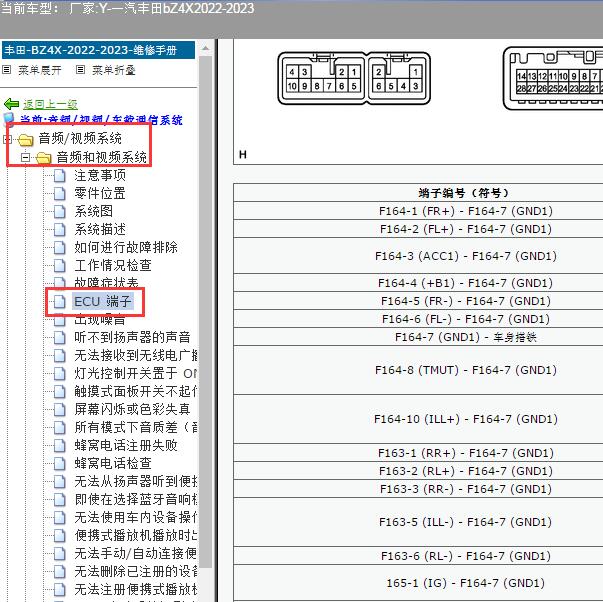Open the 灯光控制开关置于 ON entry
Screen dimensions: 603x602
[x=136, y=374]
